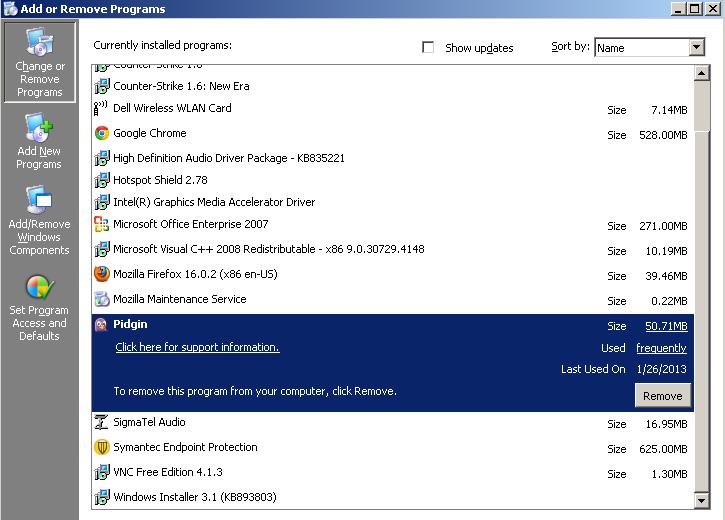The height and width of the screenshot is (520, 725).
Task: Switch to Add/Remove Windows Components
Action: pyautogui.click(x=39, y=222)
